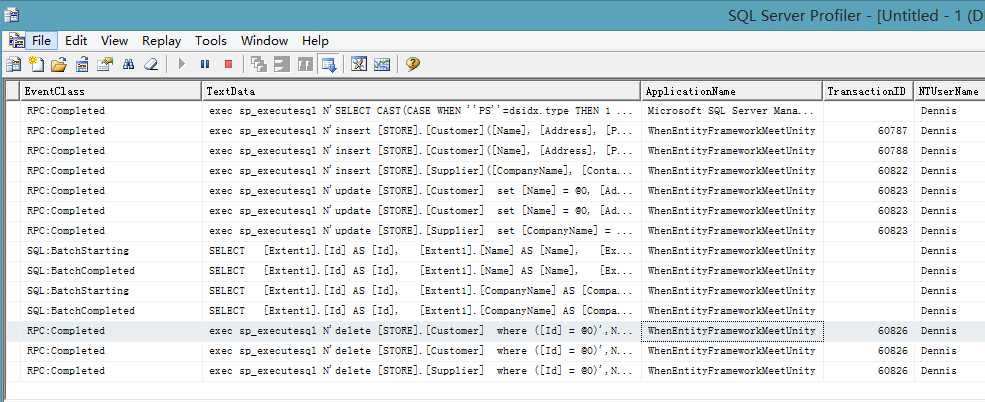Click transaction ID 60787 cell
The image size is (985, 402).
[868, 131]
